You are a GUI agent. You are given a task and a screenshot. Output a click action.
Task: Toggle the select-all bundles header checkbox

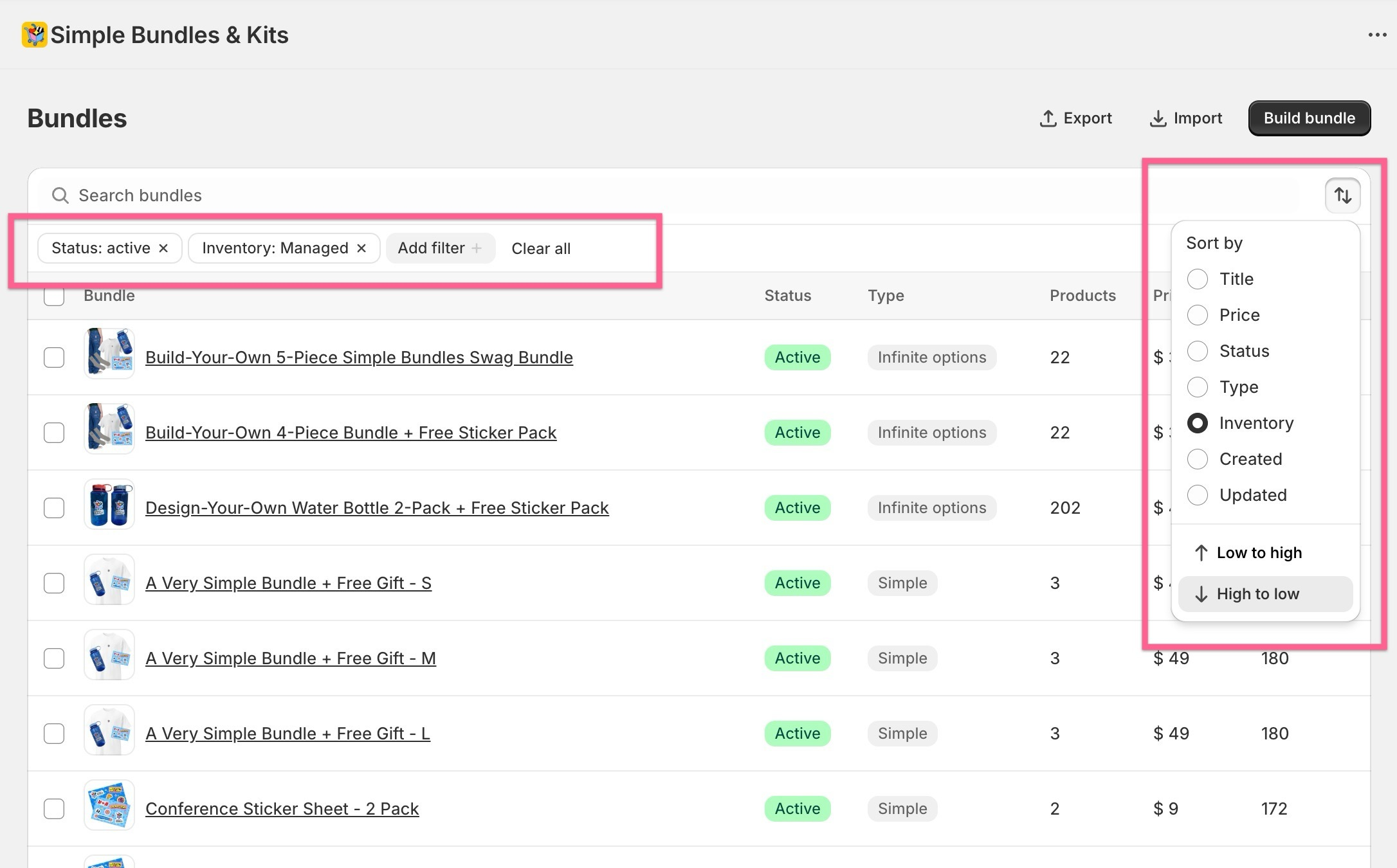point(54,296)
